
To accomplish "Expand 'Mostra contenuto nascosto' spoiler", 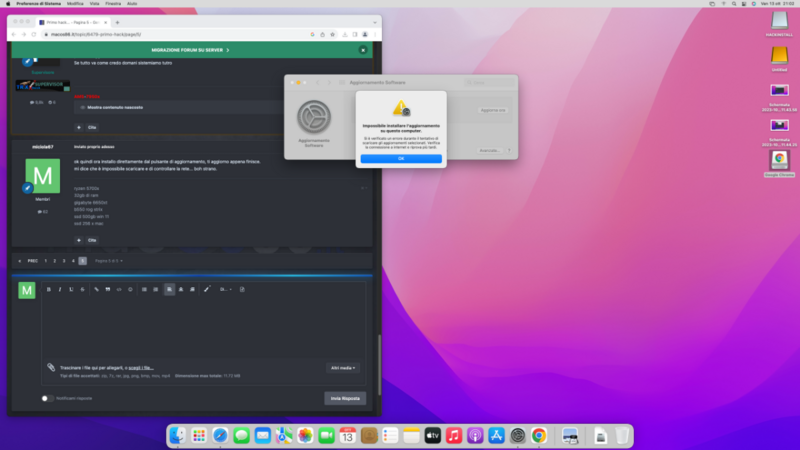I will [115, 108].
